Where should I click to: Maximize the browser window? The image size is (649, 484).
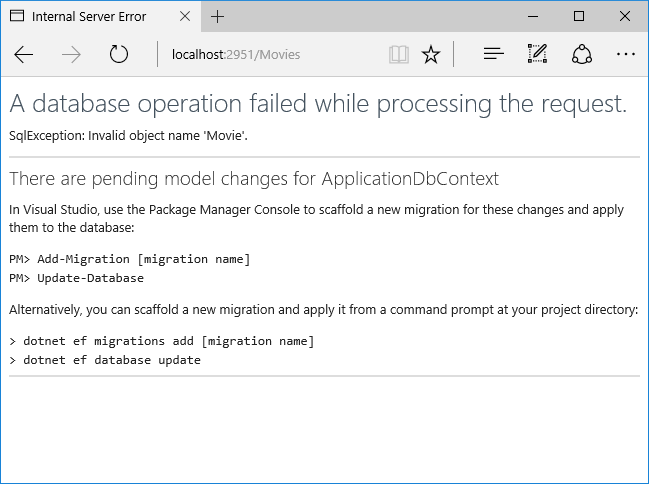(x=579, y=17)
